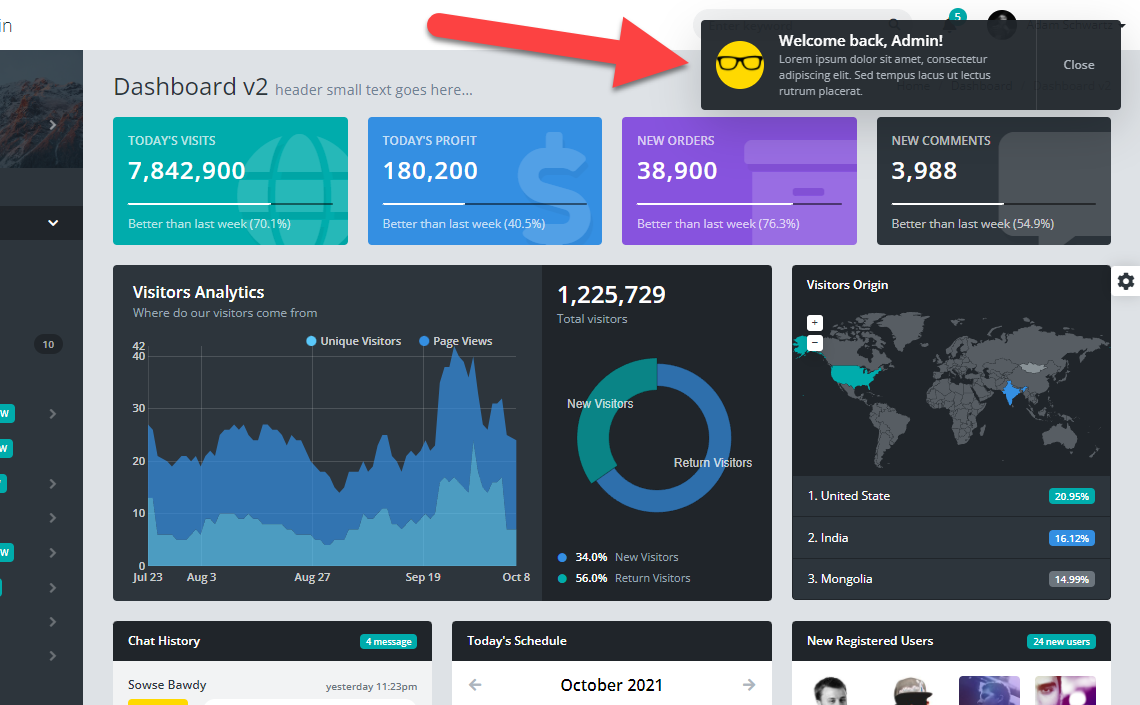
Task: Open the New Orders stat card
Action: click(739, 181)
